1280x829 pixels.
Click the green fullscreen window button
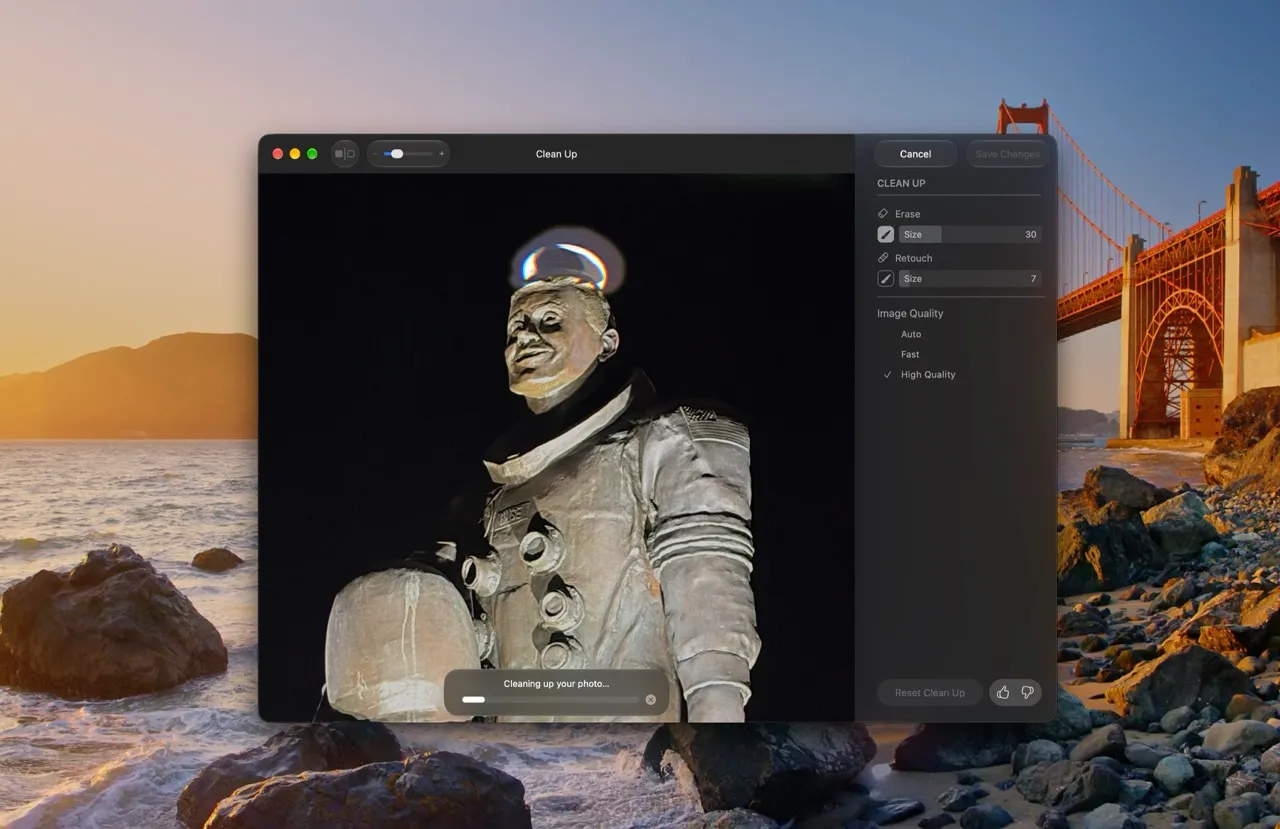tap(312, 154)
